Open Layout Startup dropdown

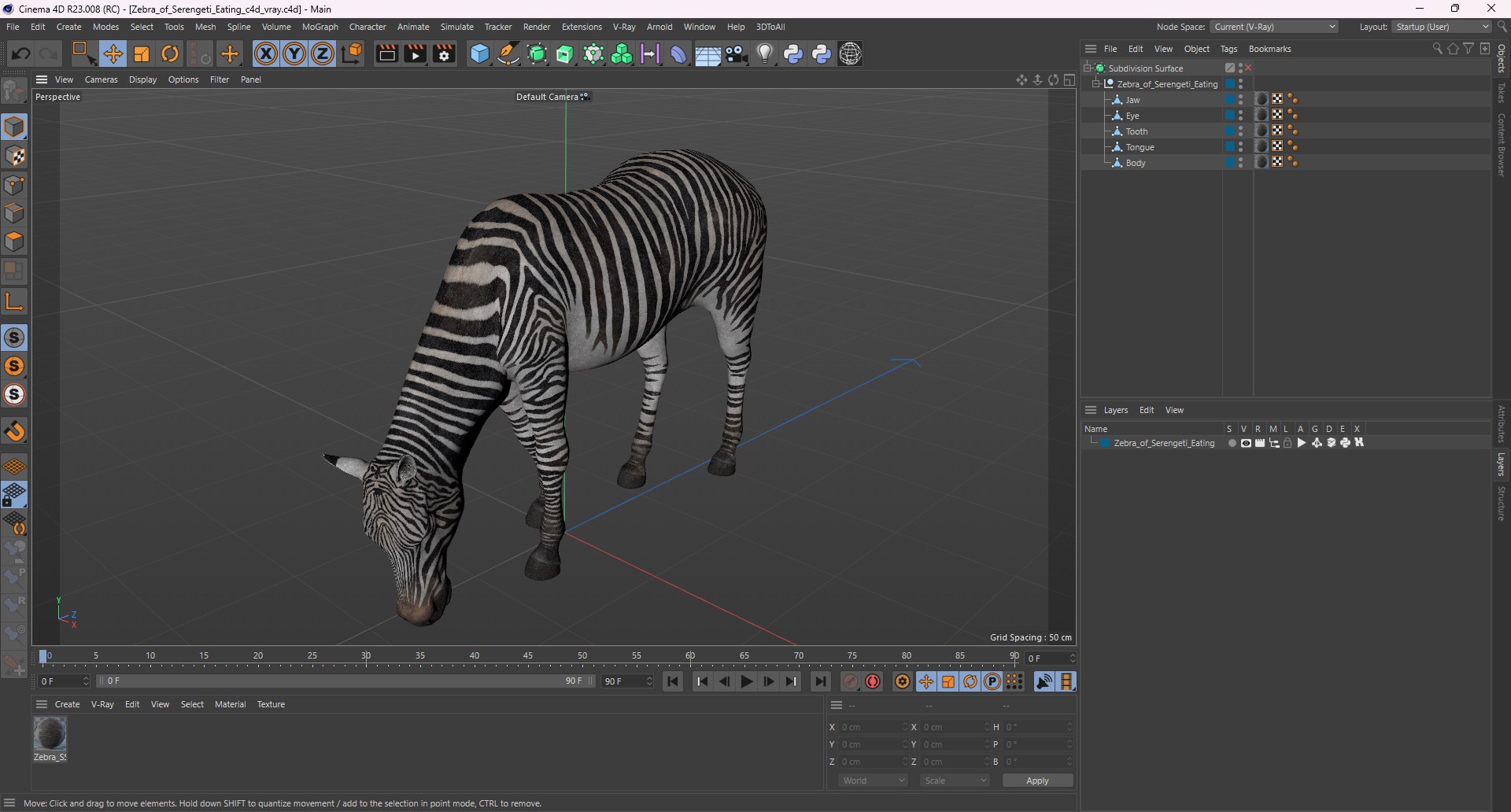[1442, 27]
